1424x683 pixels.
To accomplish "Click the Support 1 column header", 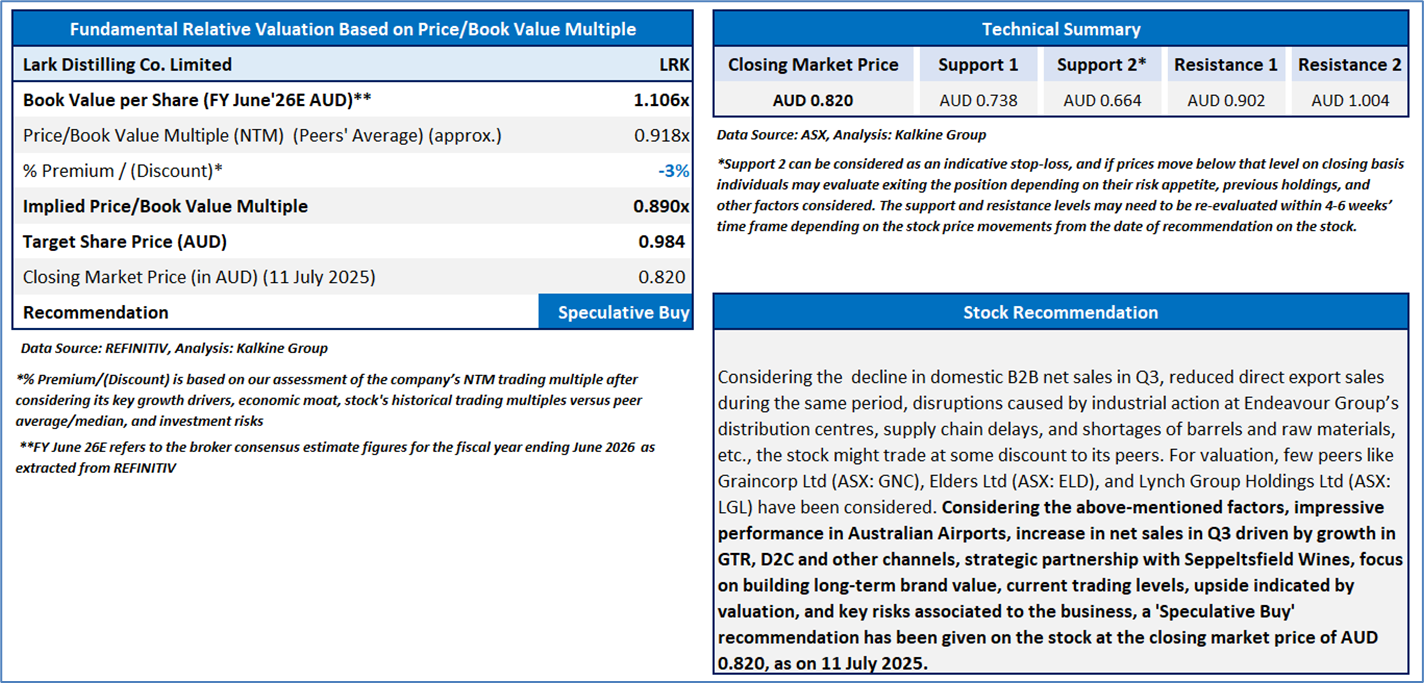I will [x=978, y=65].
